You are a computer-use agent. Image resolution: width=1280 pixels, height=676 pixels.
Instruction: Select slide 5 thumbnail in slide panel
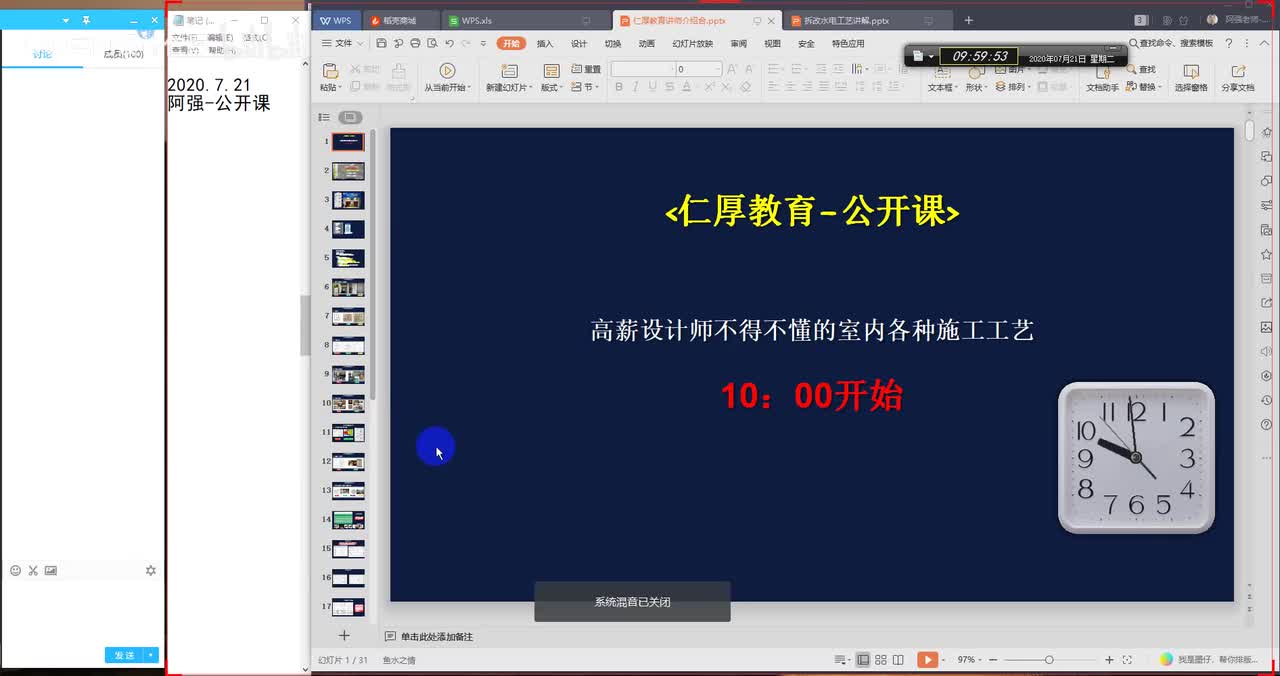tap(348, 258)
